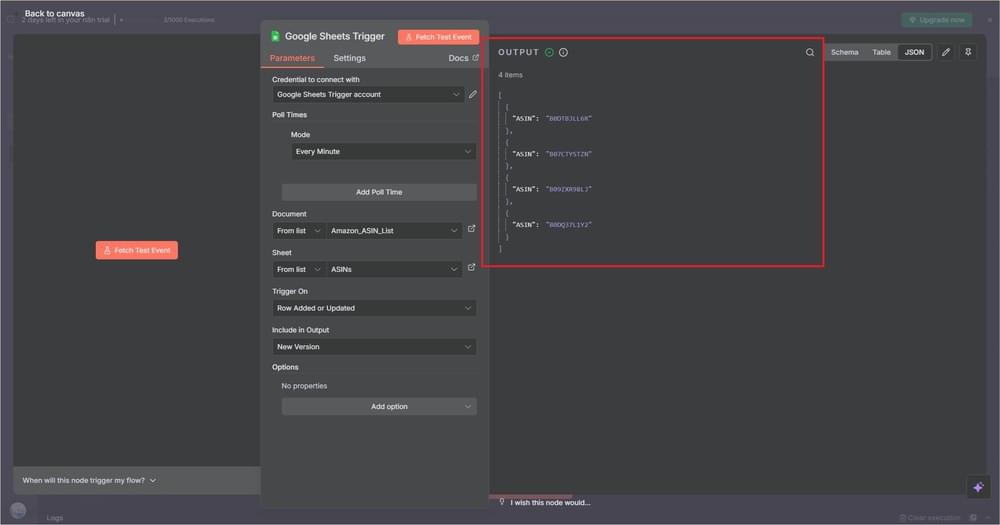Select the Parameters tab
The width and height of the screenshot is (1000, 525).
292,58
